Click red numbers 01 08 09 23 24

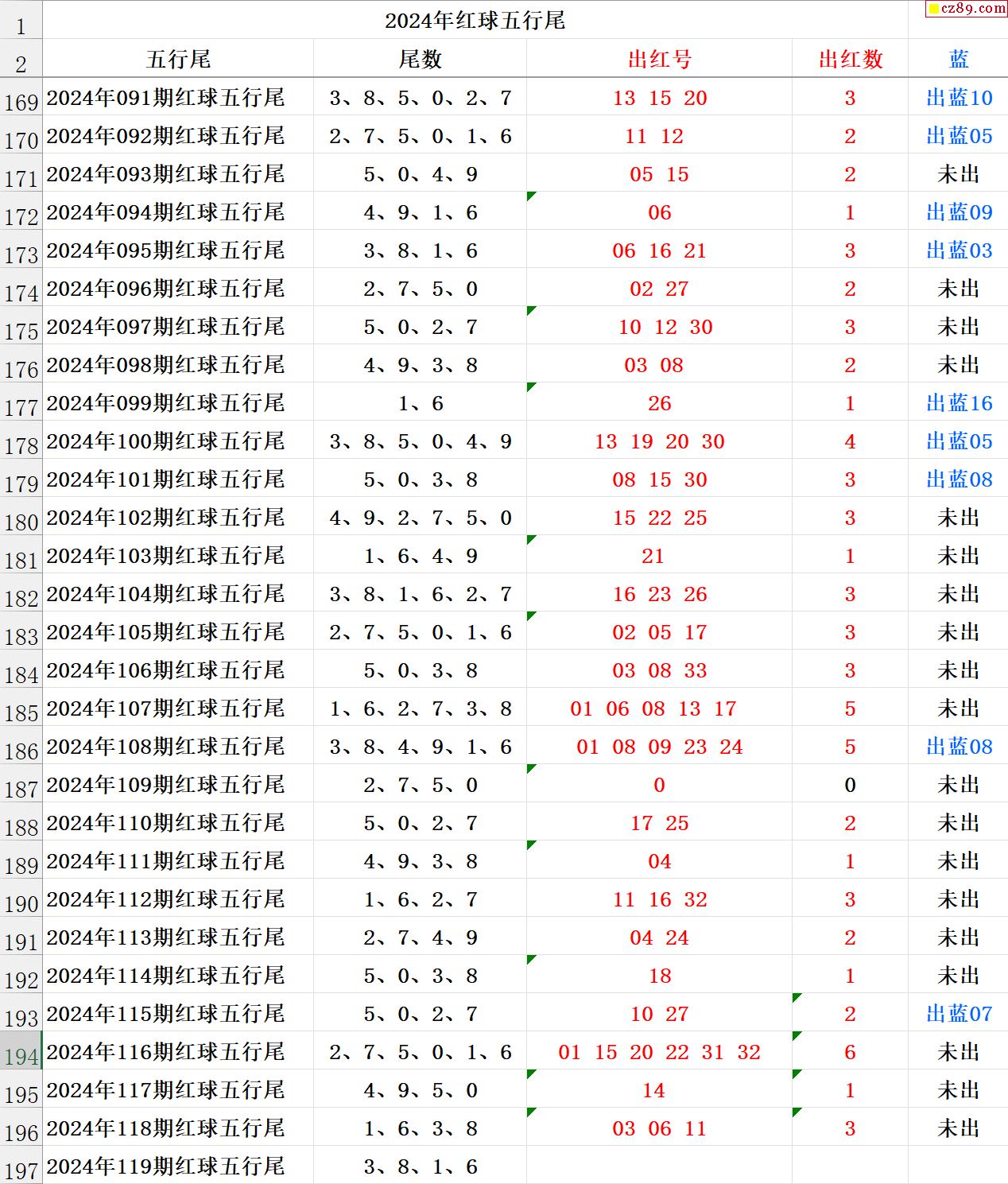coord(659,747)
